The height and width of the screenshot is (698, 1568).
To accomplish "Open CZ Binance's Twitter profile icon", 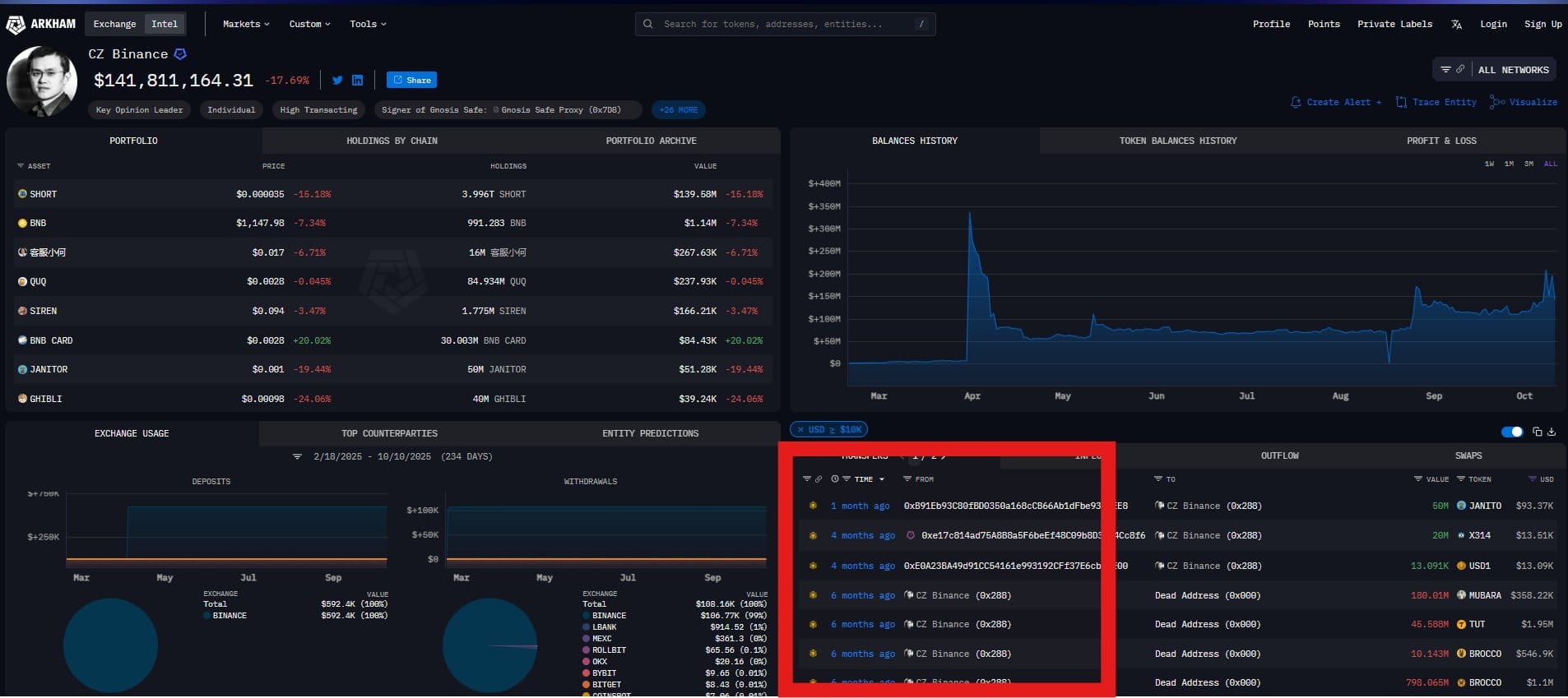I will tap(337, 81).
